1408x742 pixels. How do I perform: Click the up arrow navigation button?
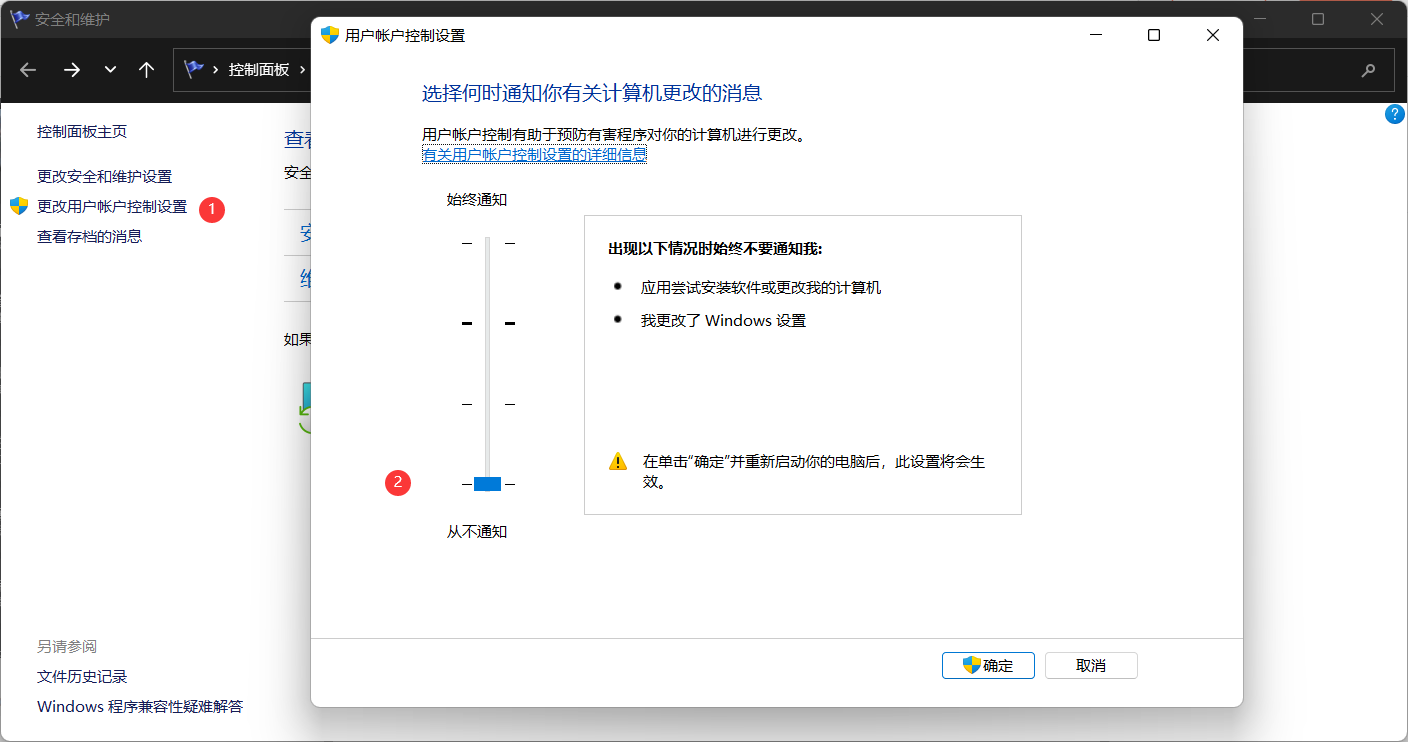pos(146,70)
